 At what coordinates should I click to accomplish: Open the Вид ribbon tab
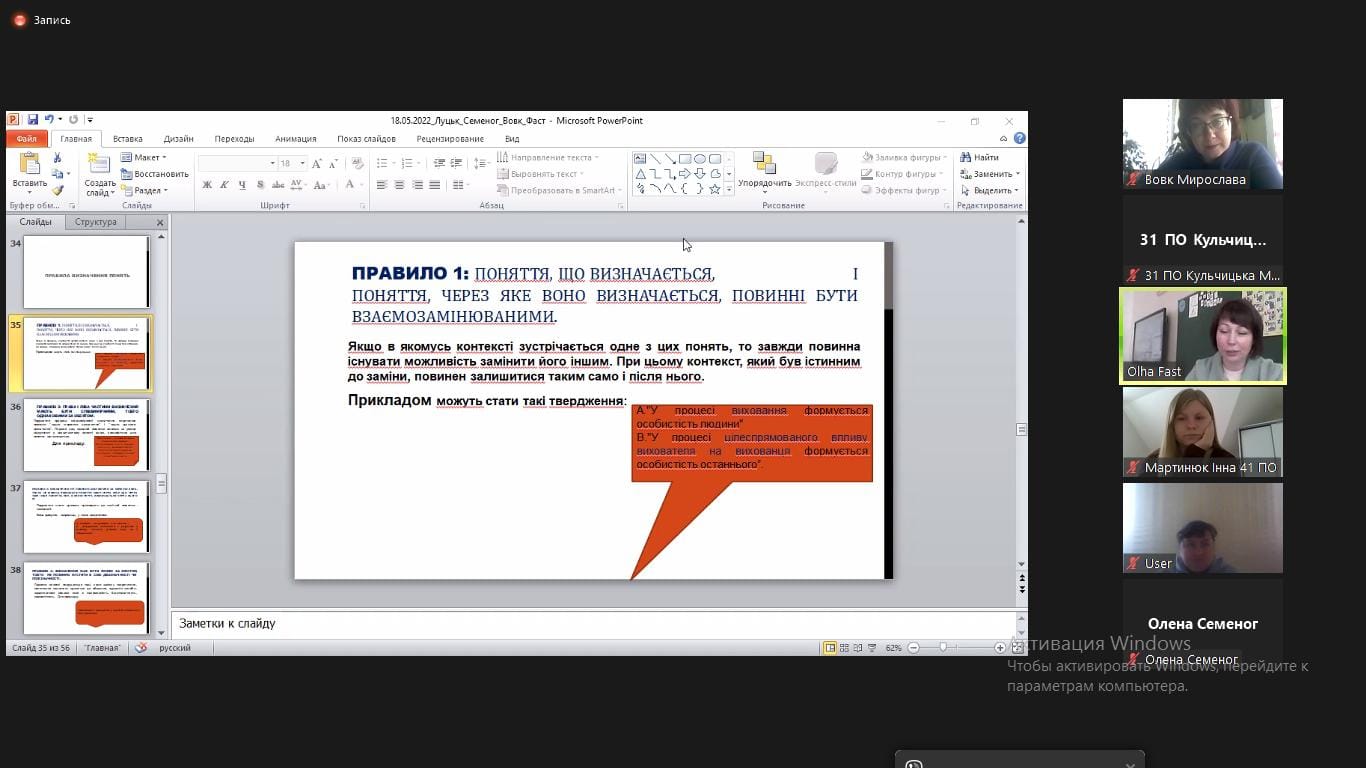[512, 139]
